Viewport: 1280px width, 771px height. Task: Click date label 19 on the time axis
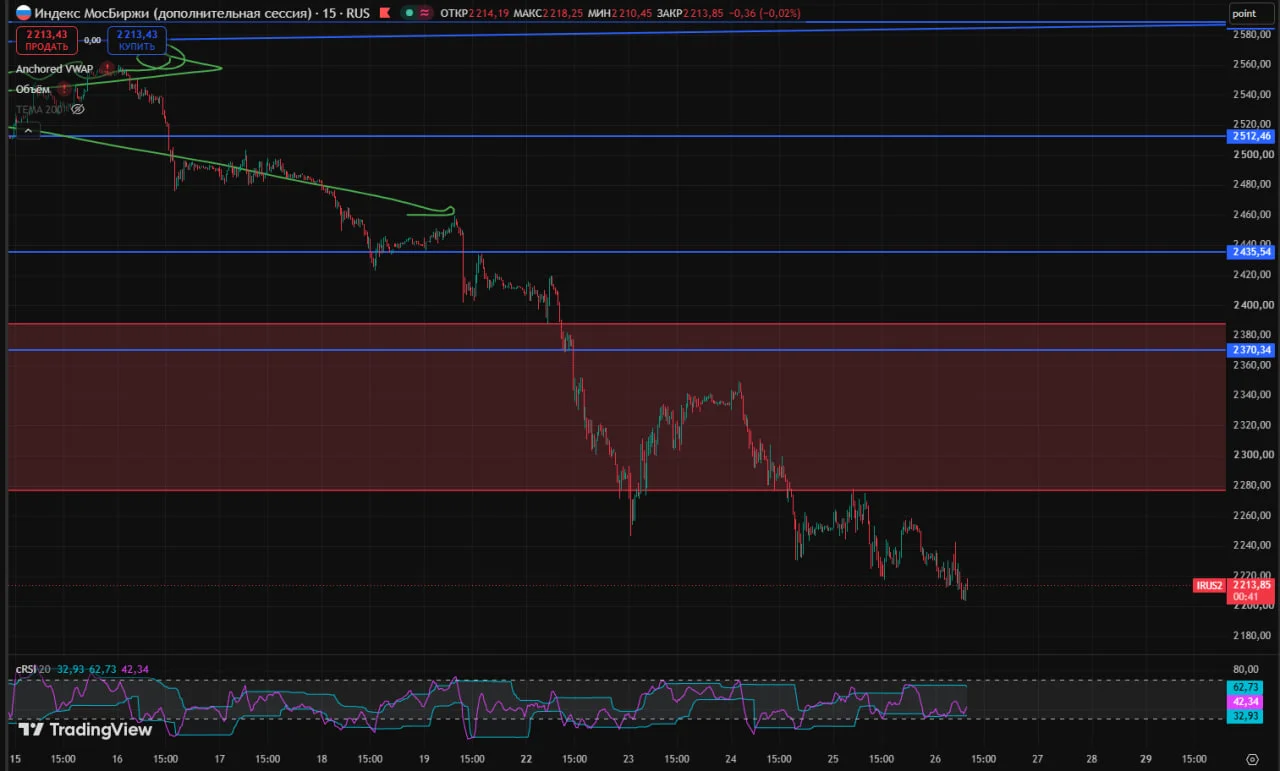point(423,759)
